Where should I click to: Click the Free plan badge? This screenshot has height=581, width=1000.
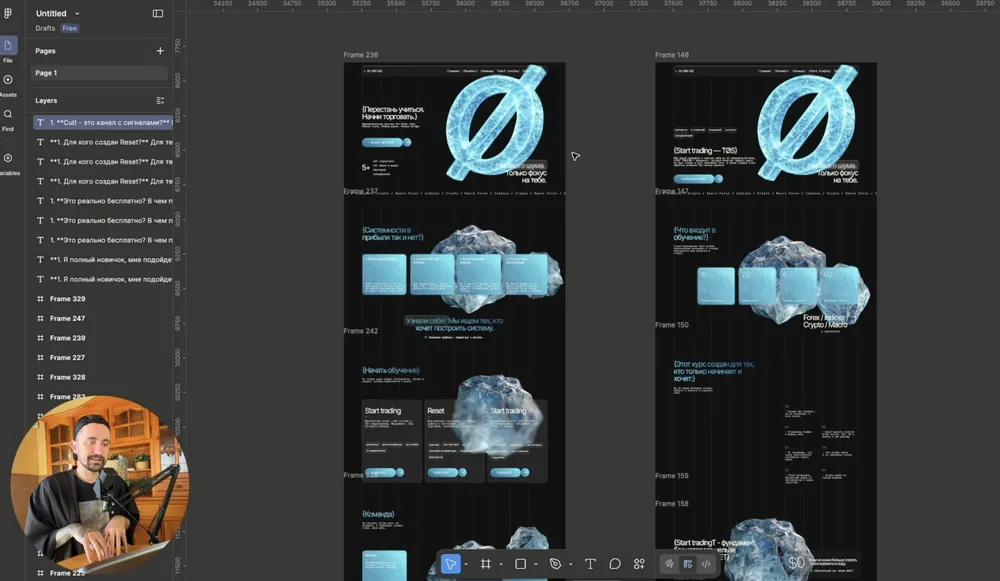(x=70, y=28)
